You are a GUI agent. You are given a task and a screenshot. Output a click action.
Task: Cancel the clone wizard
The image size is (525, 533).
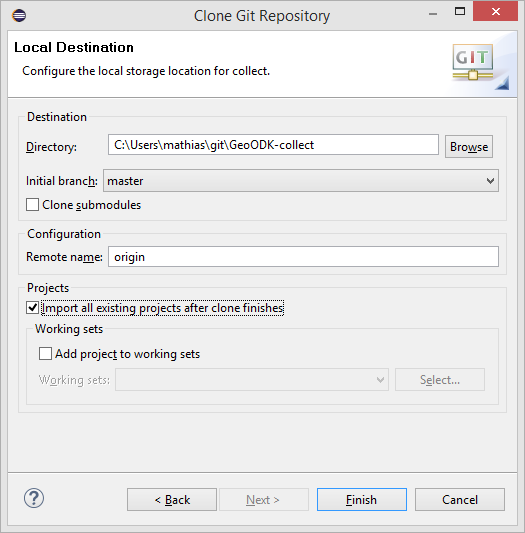(x=459, y=499)
